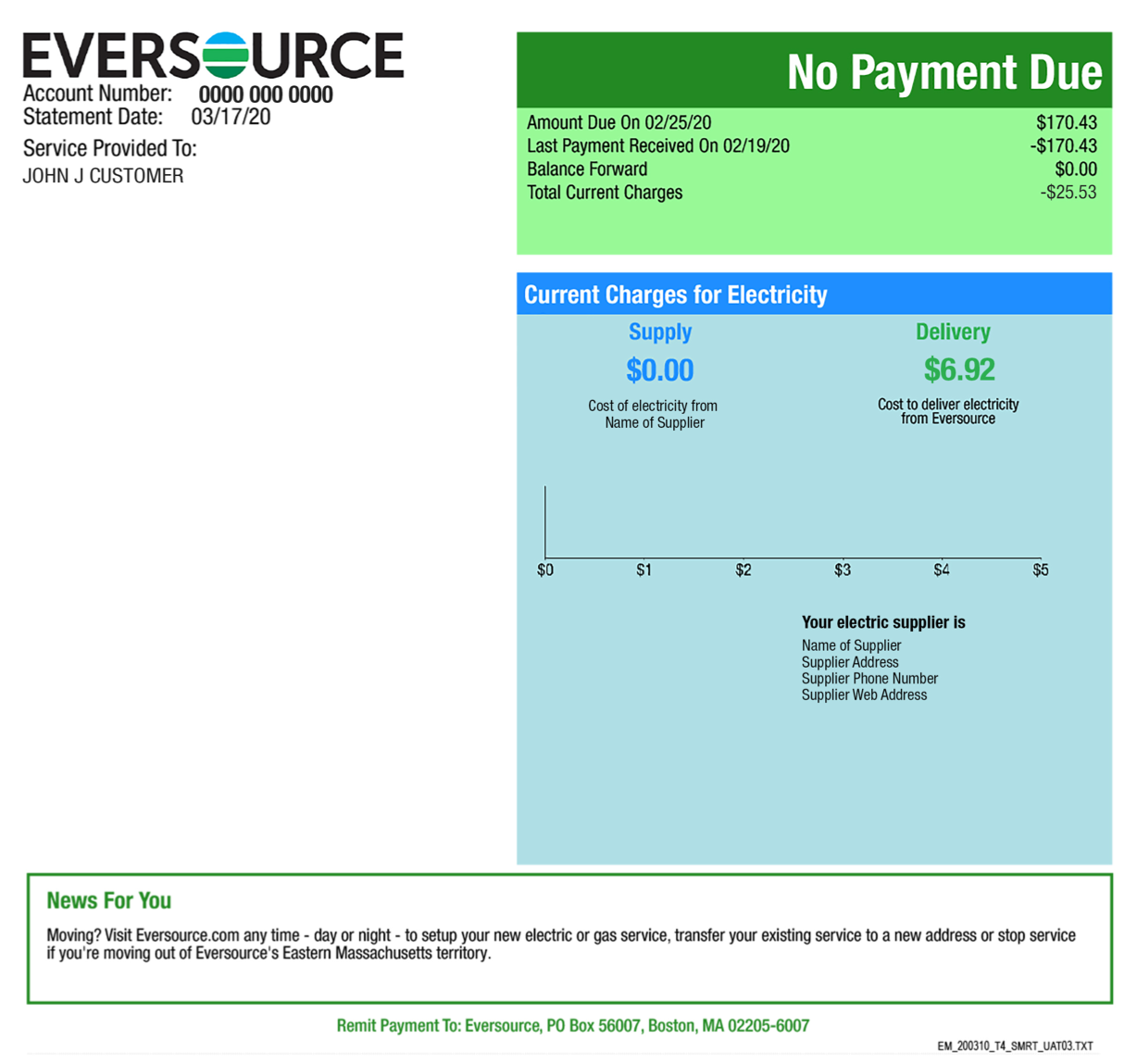Click the 'Current Charges for Electricity' header

pyautogui.click(x=676, y=294)
